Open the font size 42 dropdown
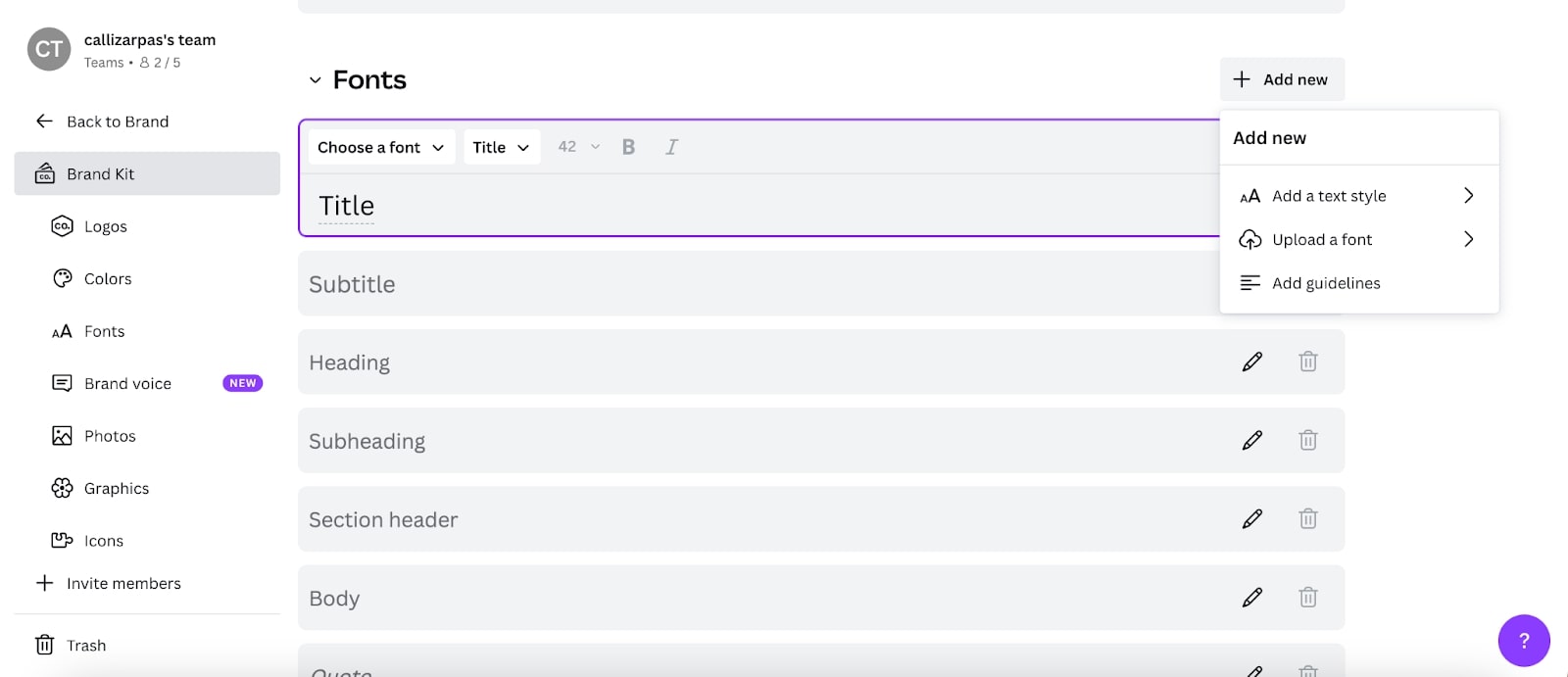The height and width of the screenshot is (677, 1568). click(x=578, y=147)
